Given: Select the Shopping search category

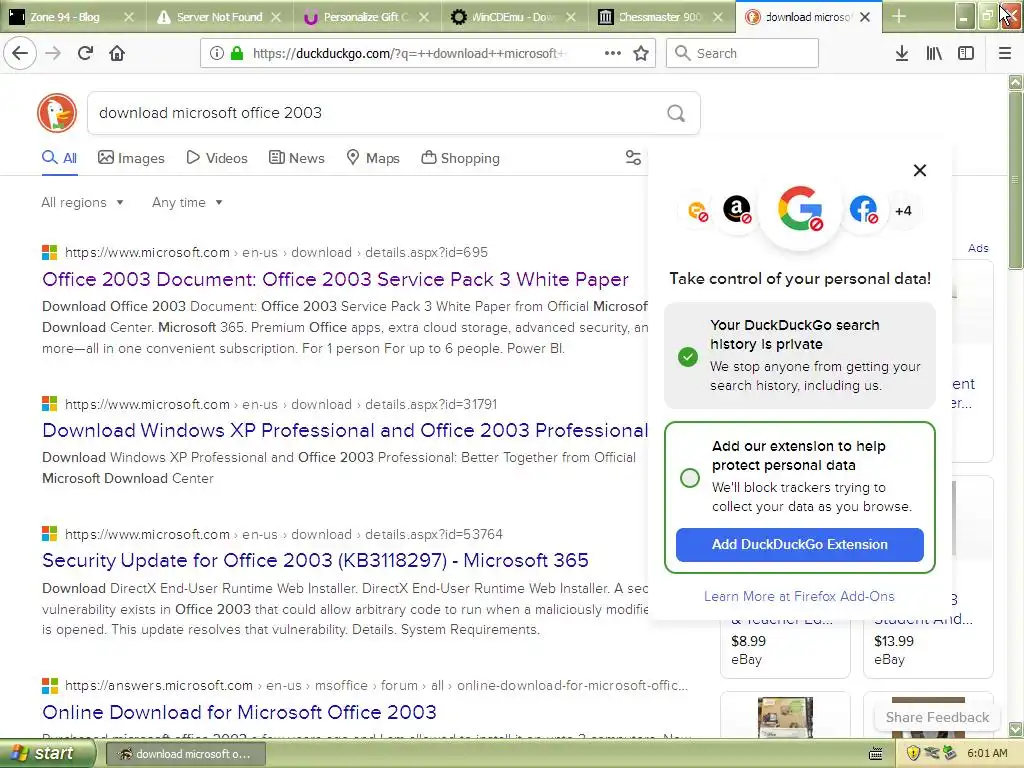Looking at the screenshot, I should 460,158.
